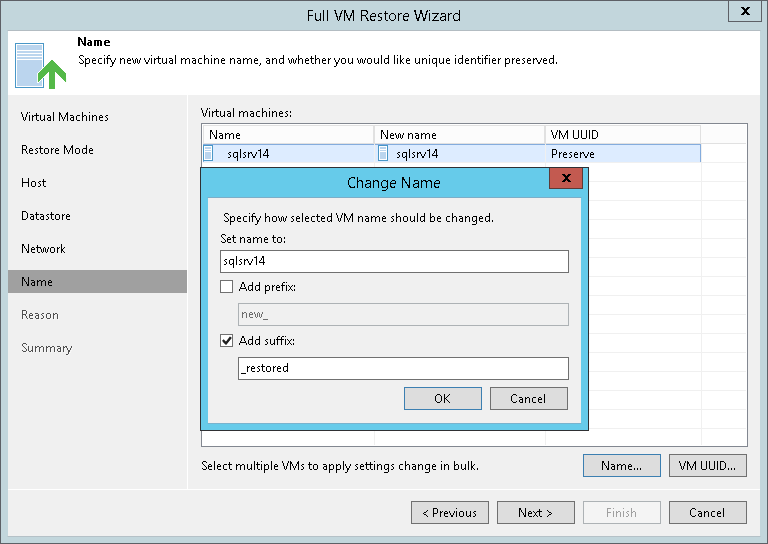
Task: Click the Set name to text field
Action: coord(394,261)
